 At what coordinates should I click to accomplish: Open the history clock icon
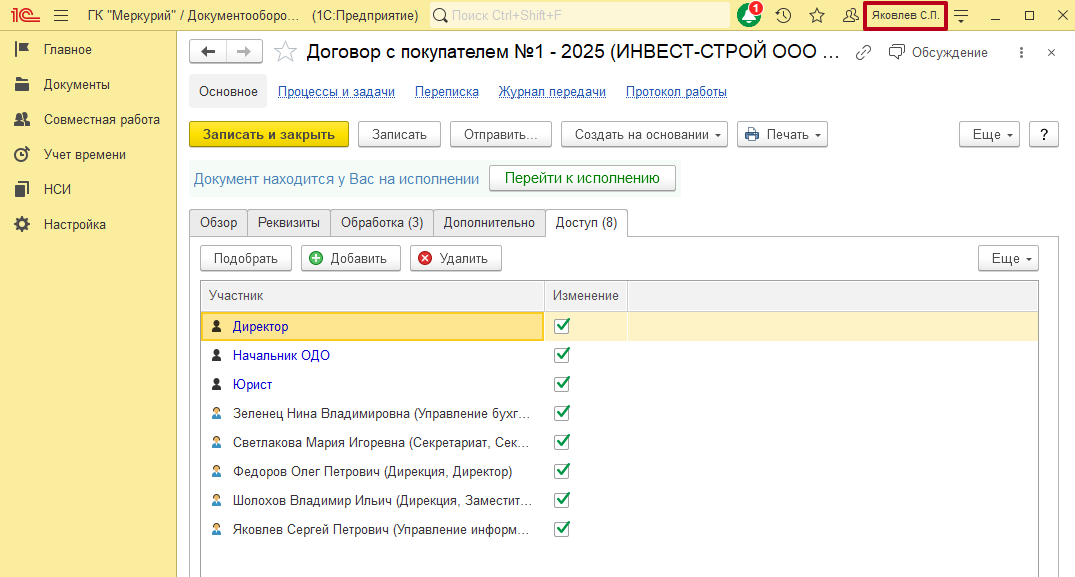click(784, 16)
